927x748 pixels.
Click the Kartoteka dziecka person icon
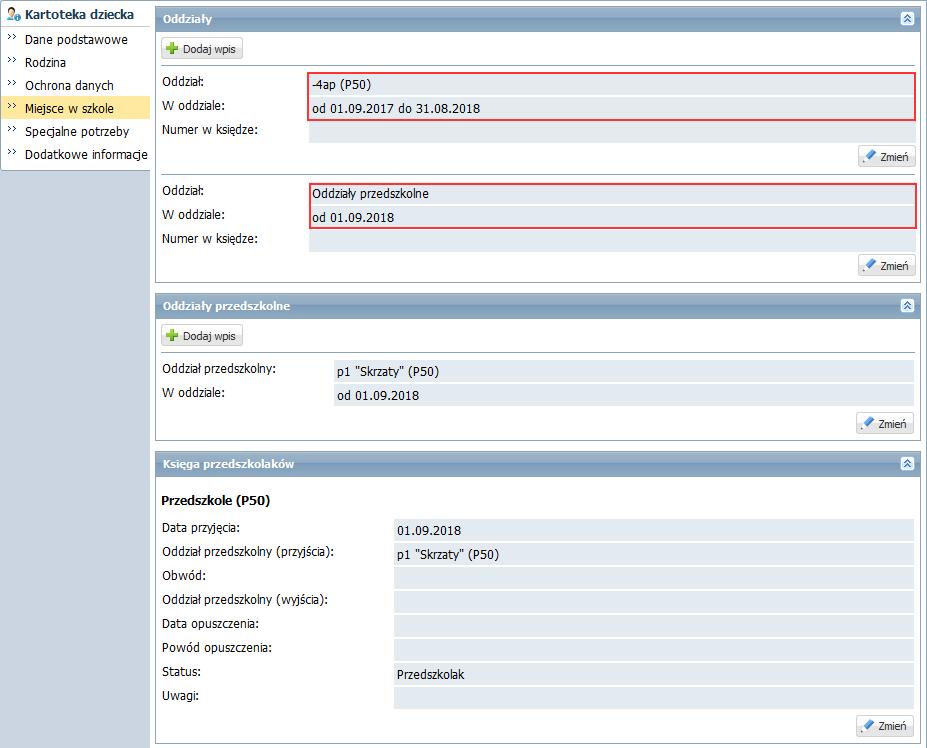tap(14, 14)
